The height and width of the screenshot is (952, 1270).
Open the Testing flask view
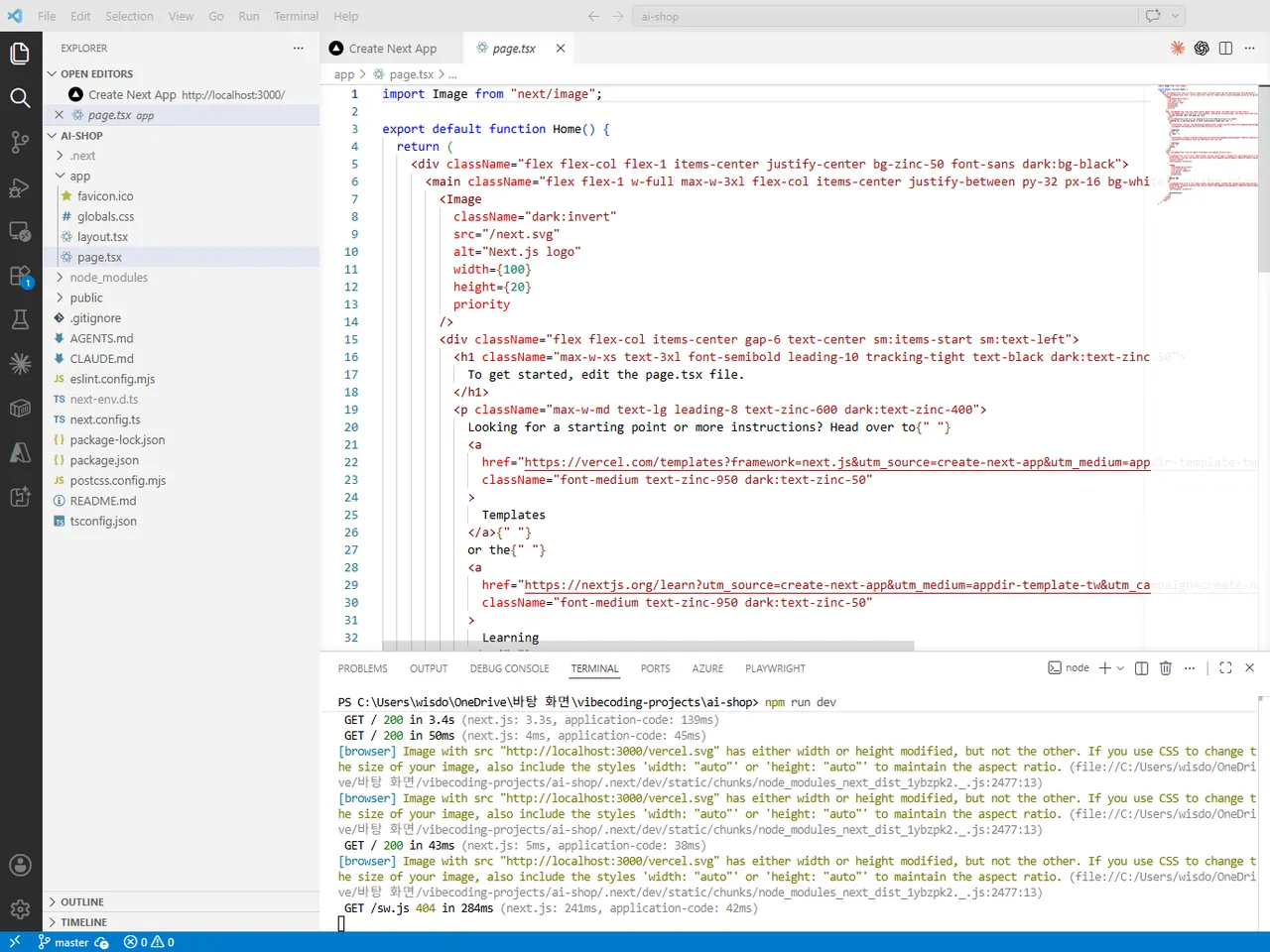point(20,319)
